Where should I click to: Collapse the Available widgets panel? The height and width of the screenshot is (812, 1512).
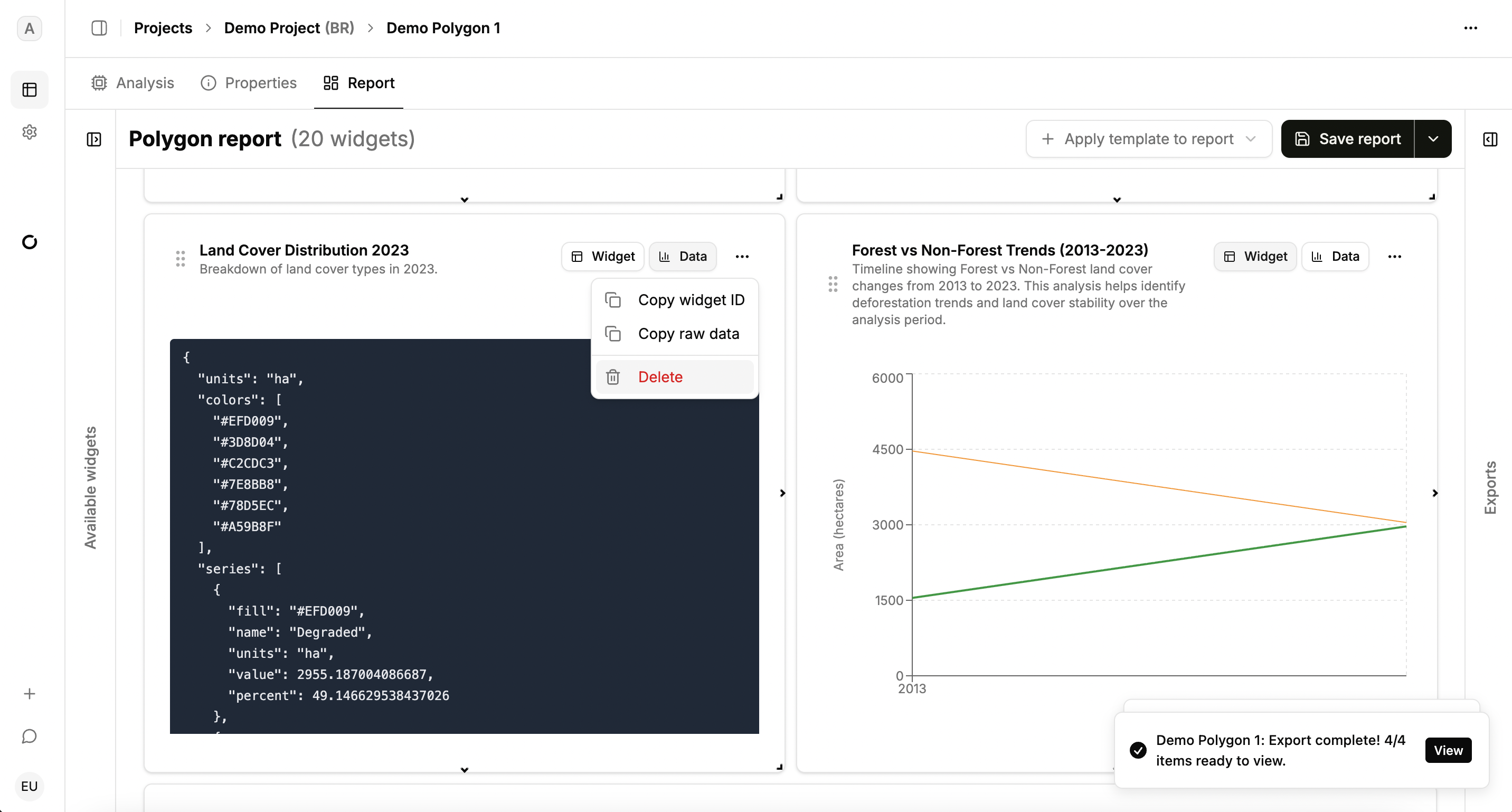point(94,139)
